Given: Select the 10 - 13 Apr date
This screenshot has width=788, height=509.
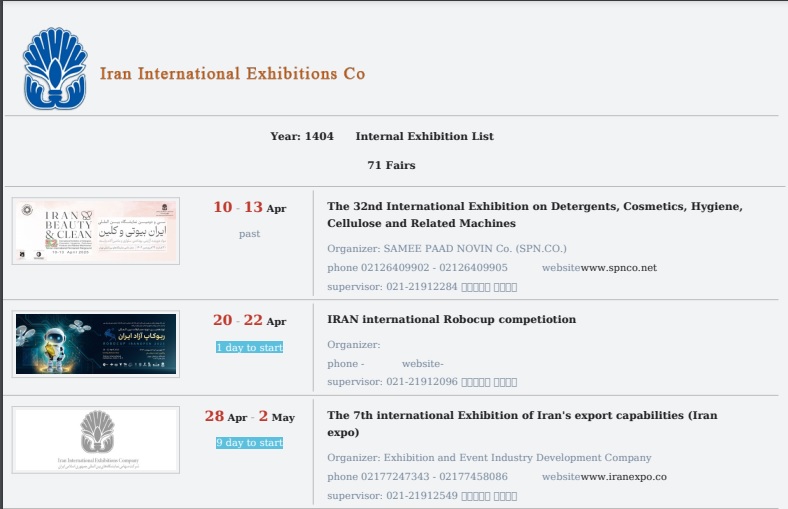Looking at the screenshot, I should 249,208.
